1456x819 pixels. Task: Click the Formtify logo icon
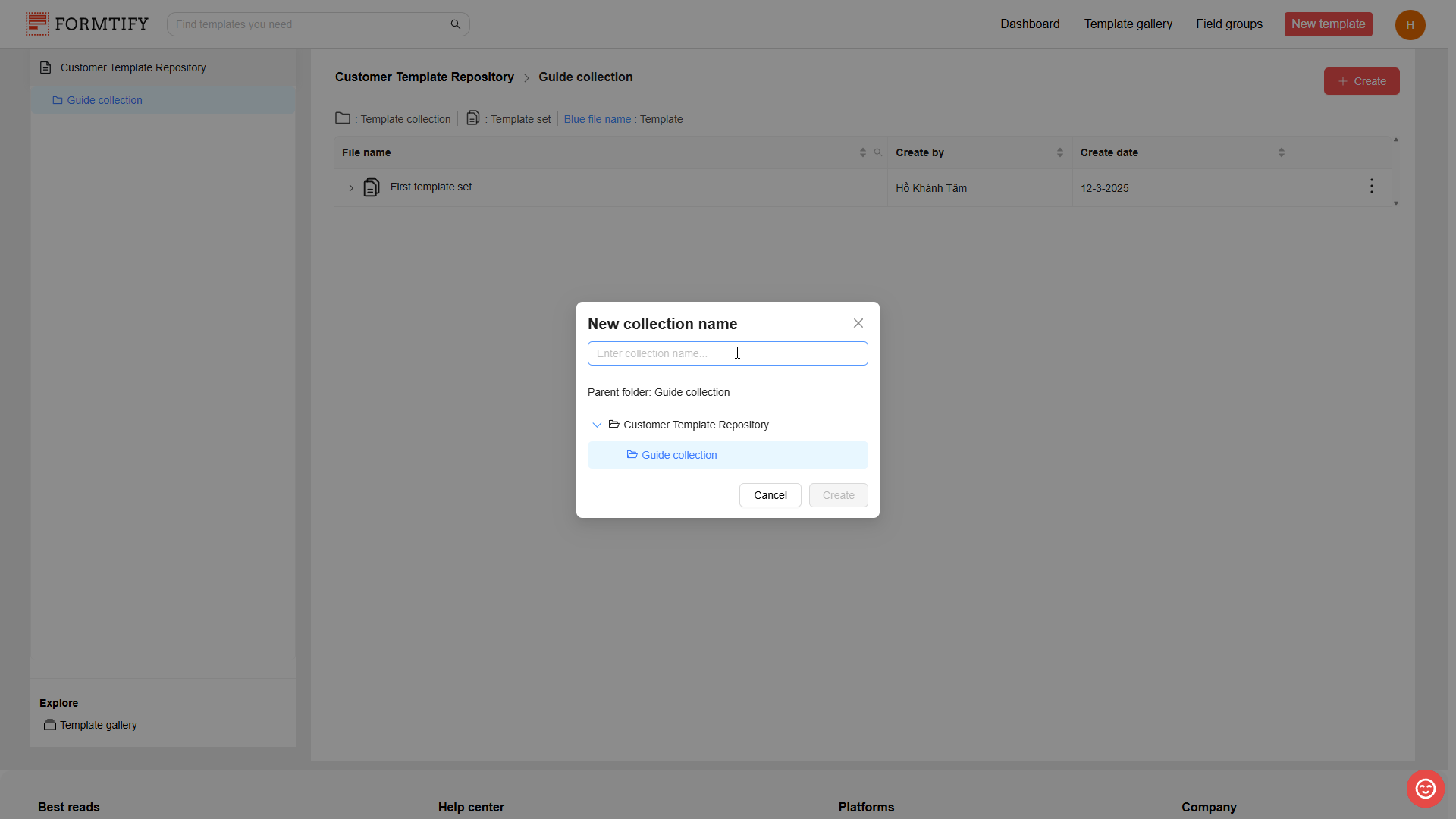[37, 24]
